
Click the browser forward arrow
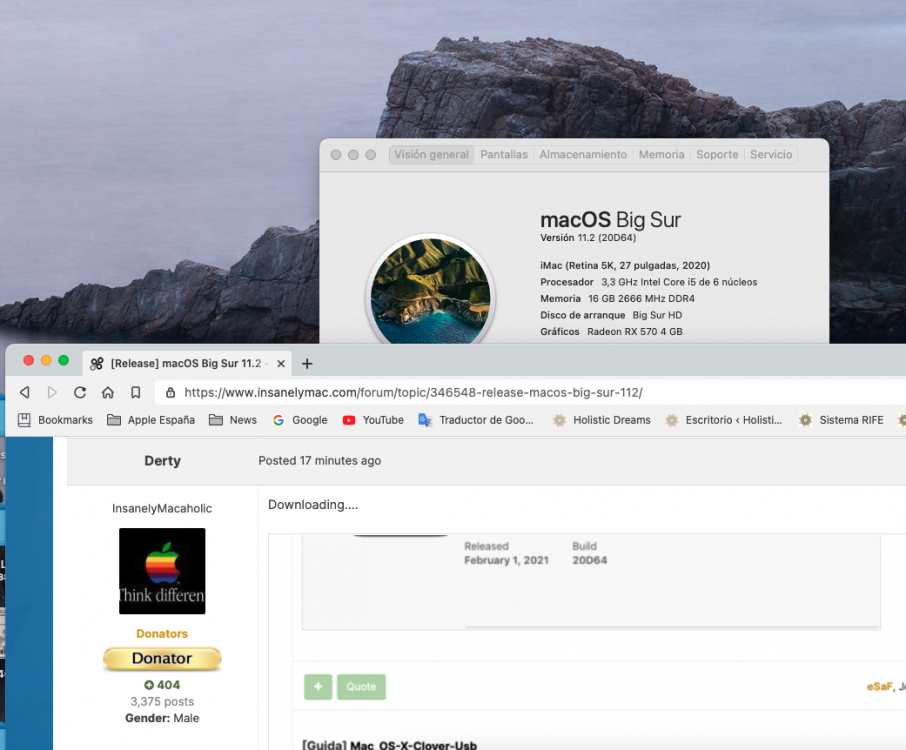coord(52,393)
